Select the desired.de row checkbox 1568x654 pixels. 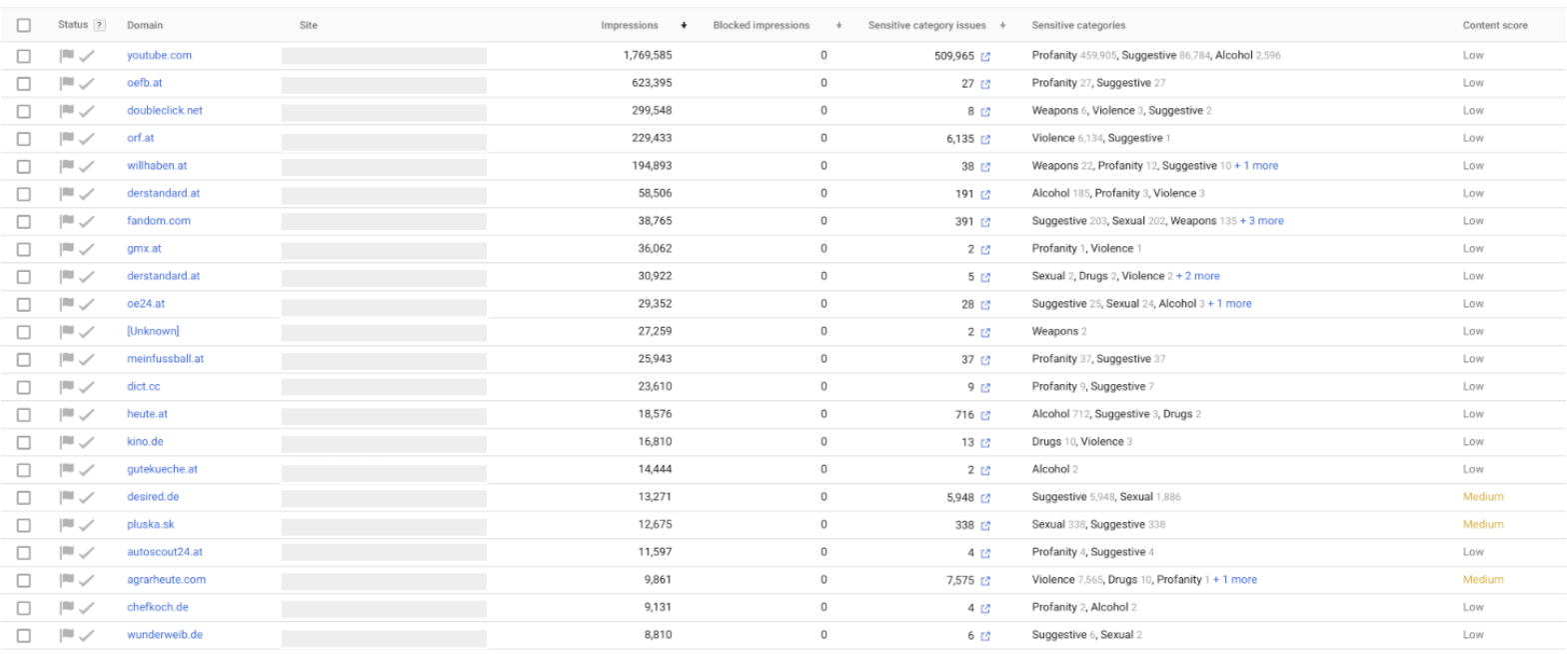(24, 498)
